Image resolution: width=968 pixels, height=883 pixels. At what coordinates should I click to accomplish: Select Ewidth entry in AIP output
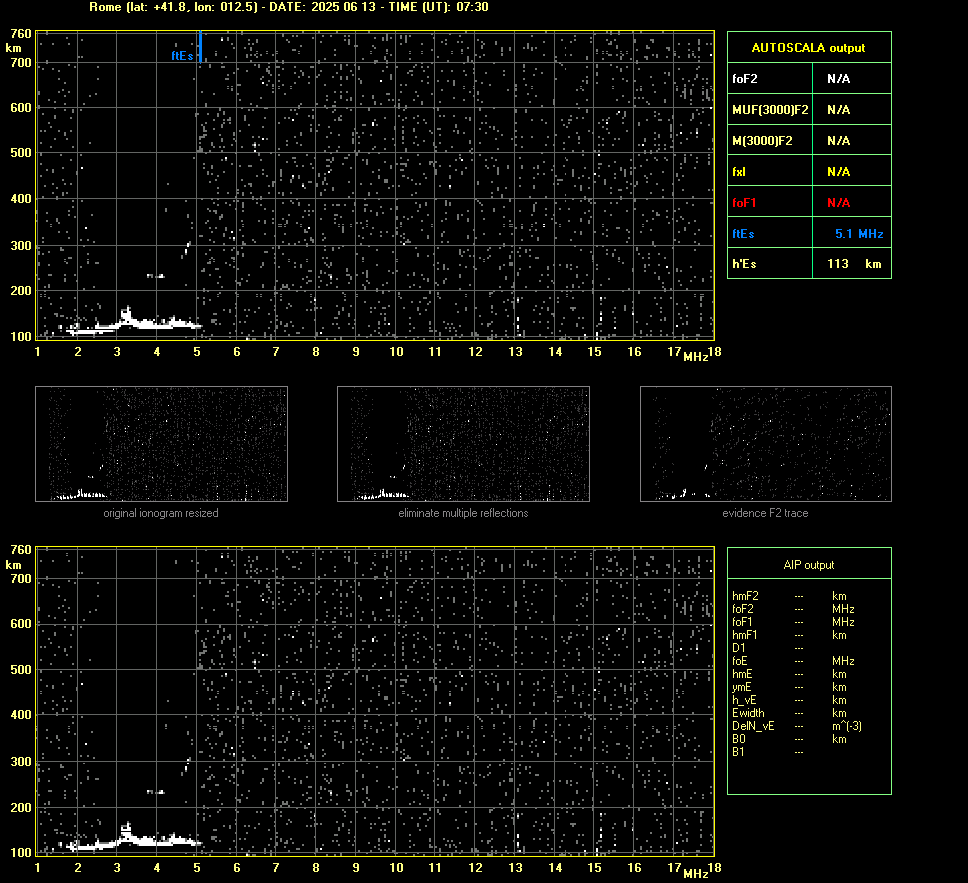[748, 713]
